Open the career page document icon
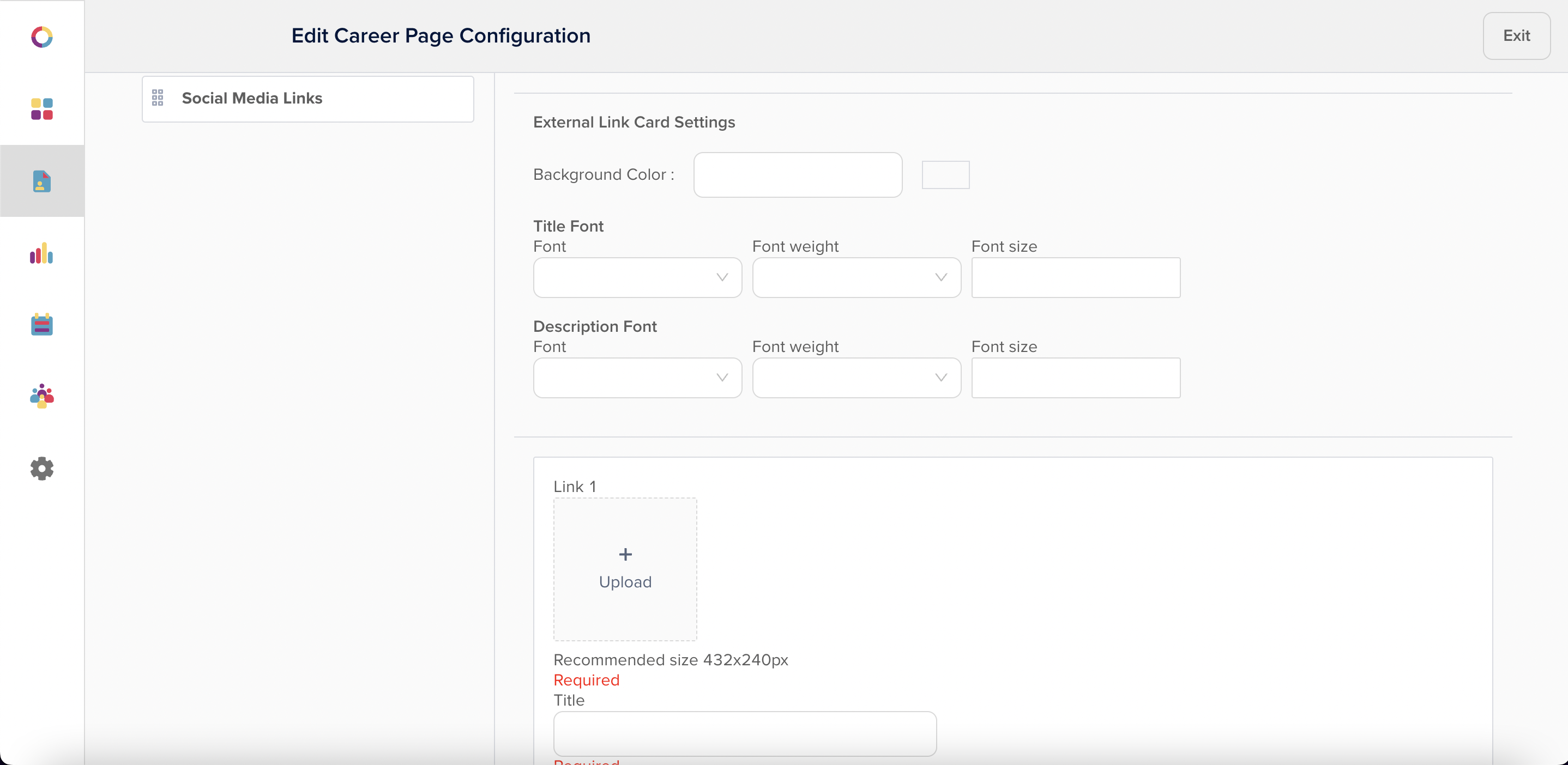 click(42, 181)
